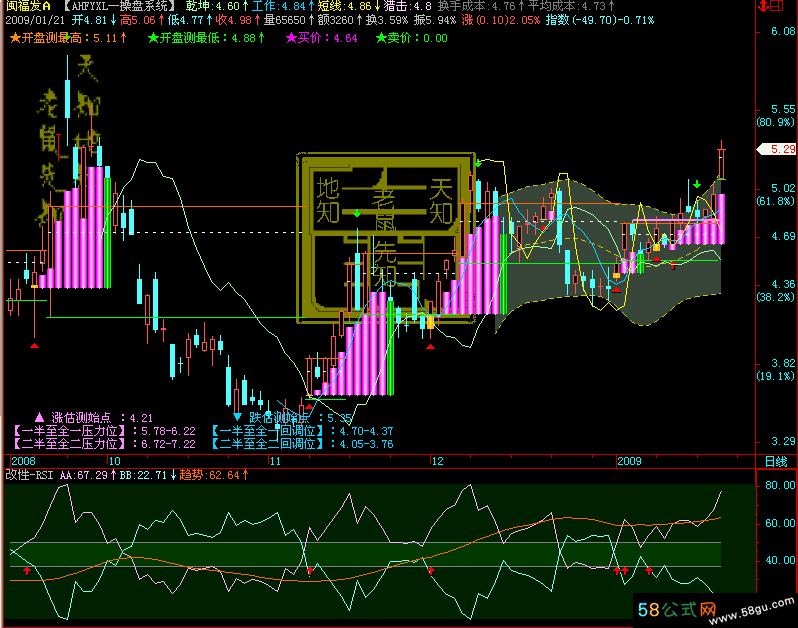Click the blue triangle beside 跌估测始点
798x628 pixels.
pyautogui.click(x=237, y=417)
